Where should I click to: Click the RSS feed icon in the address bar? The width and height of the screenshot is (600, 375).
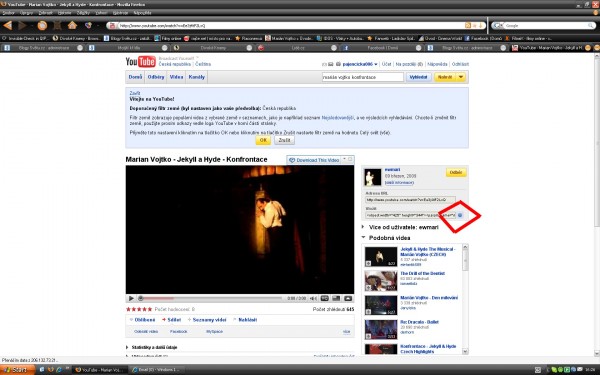coord(468,25)
